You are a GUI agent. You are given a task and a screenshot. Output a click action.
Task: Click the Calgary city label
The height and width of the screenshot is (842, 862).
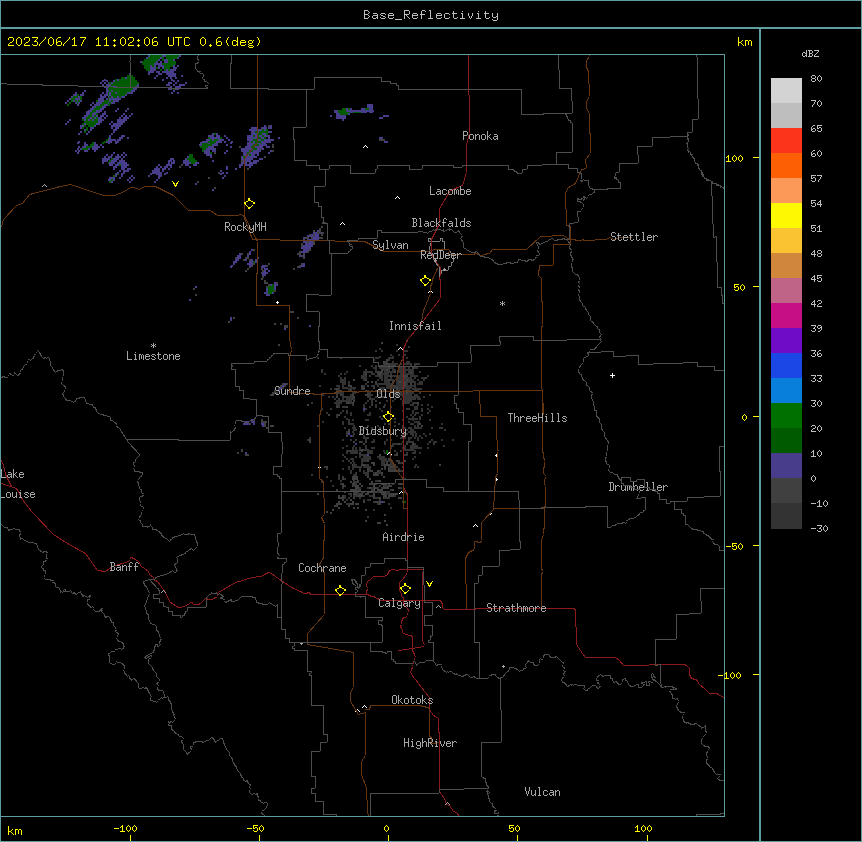click(399, 603)
